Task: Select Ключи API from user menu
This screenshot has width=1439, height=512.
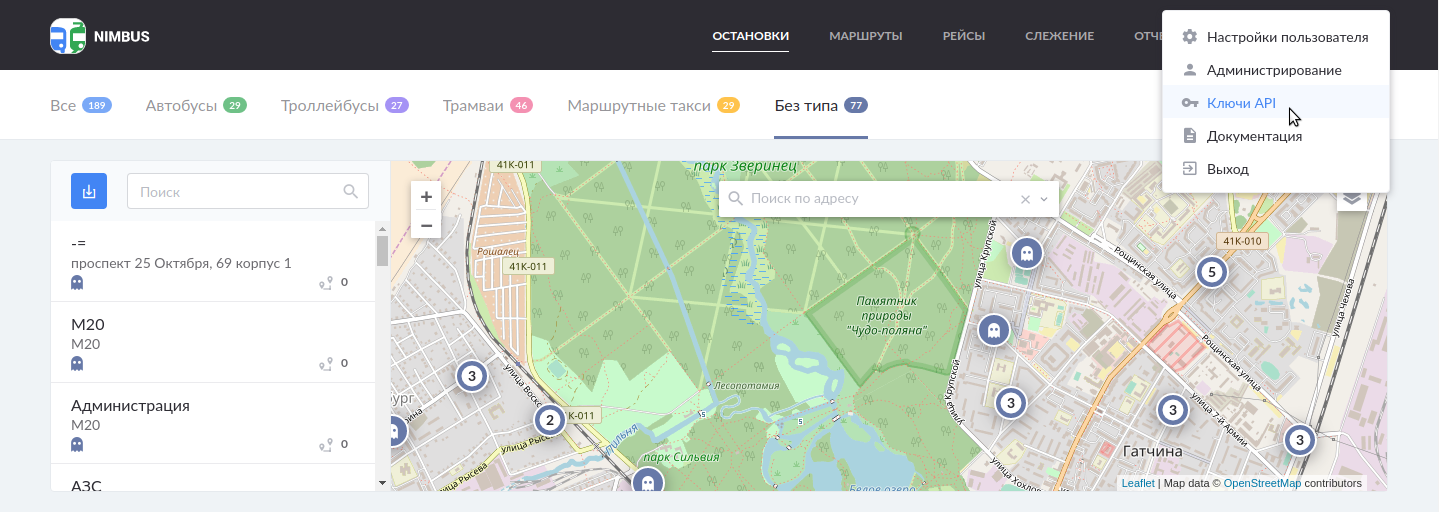Action: pyautogui.click(x=1241, y=103)
